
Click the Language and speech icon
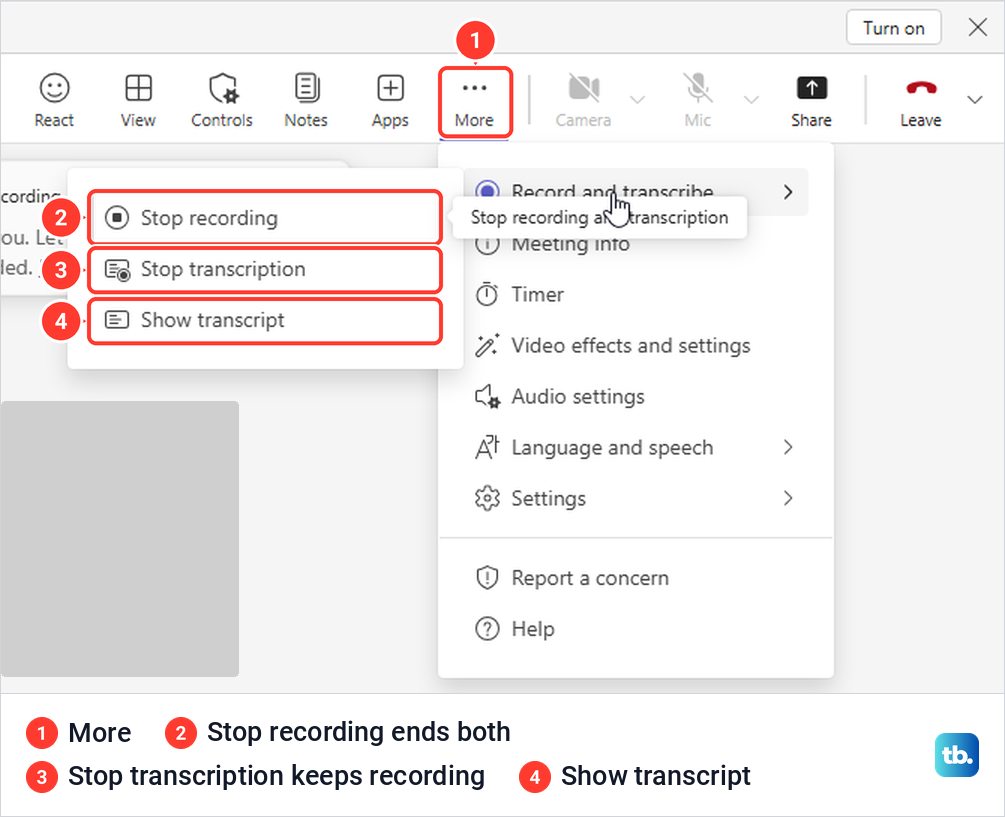pos(487,447)
